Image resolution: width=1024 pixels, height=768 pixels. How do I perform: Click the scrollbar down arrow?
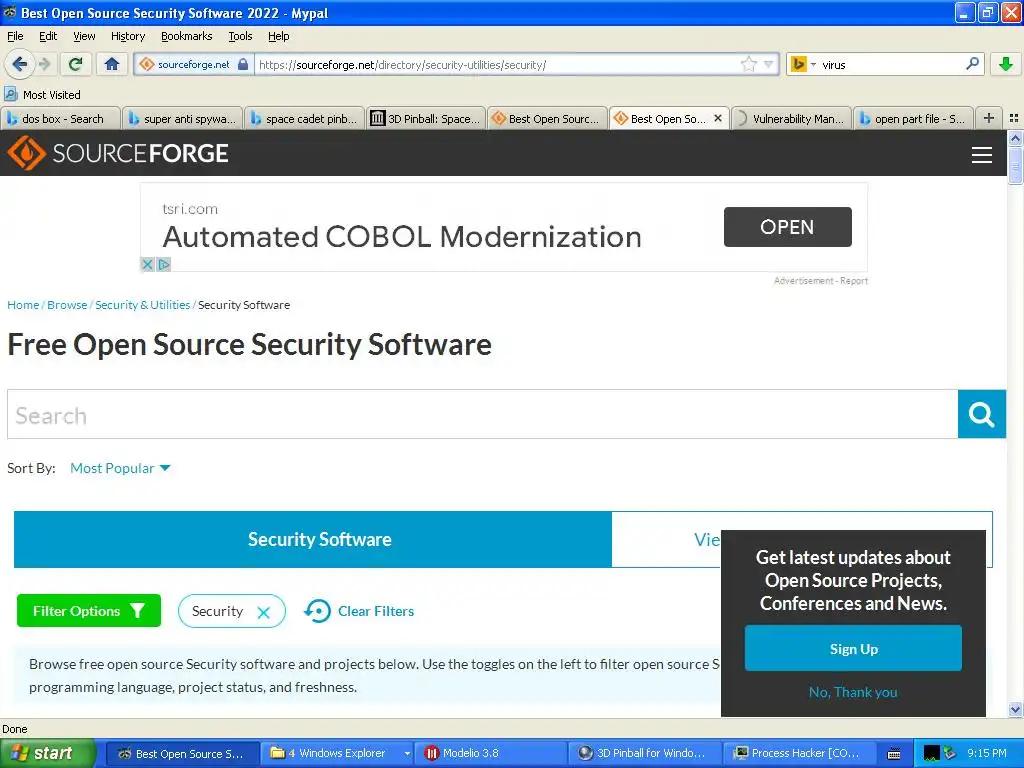[x=1015, y=710]
